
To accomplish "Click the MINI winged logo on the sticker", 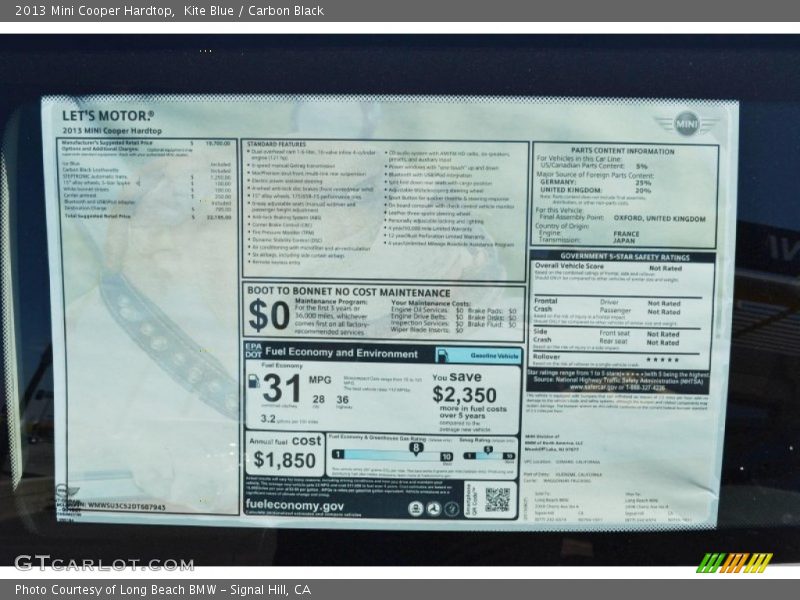I will tap(686, 123).
